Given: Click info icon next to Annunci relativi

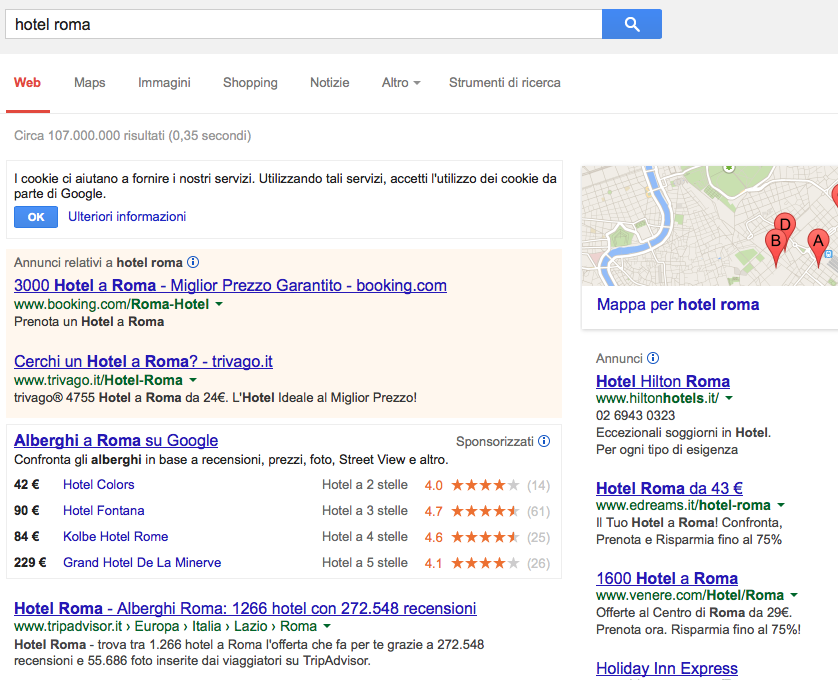Looking at the screenshot, I should [x=193, y=262].
